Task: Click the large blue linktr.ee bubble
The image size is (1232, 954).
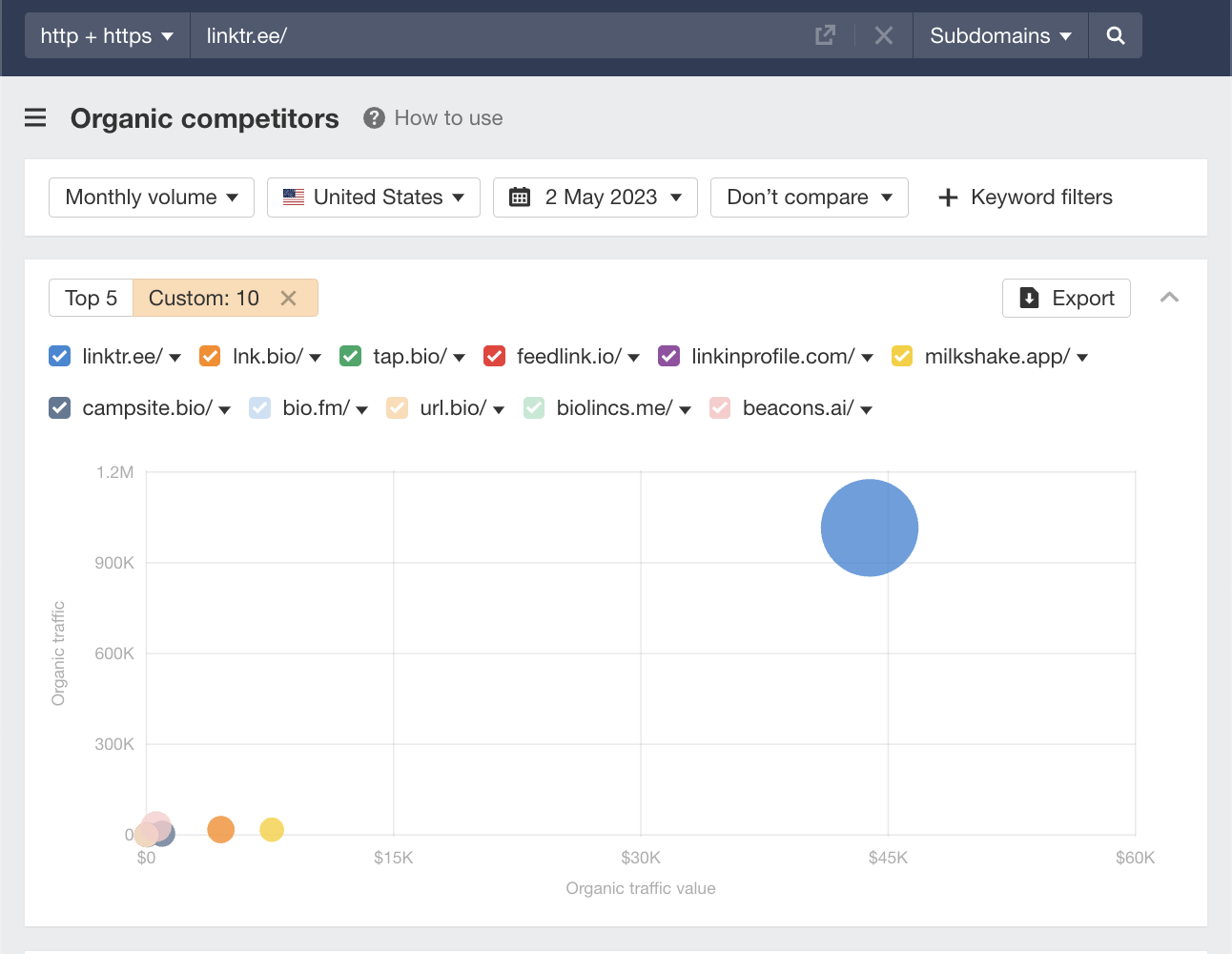Action: tap(869, 527)
